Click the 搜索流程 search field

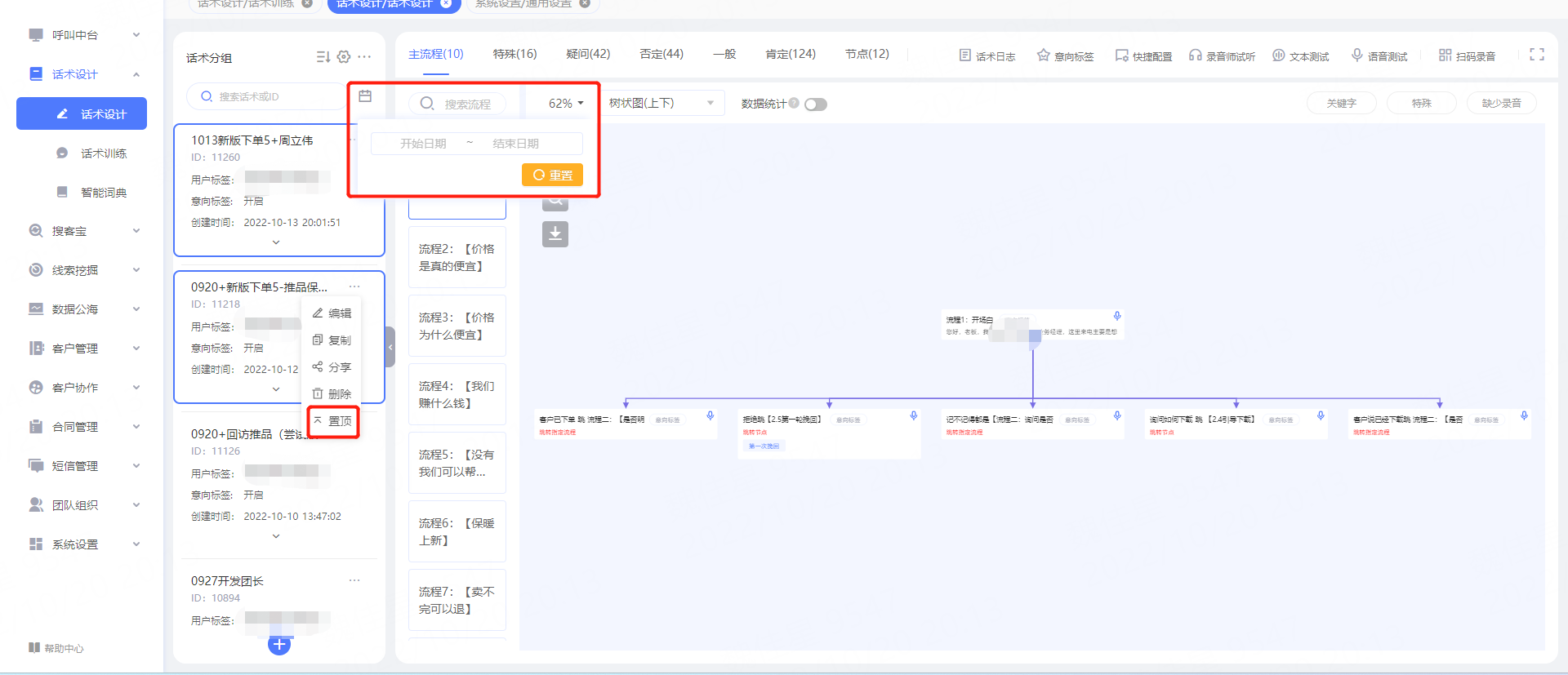tap(457, 104)
